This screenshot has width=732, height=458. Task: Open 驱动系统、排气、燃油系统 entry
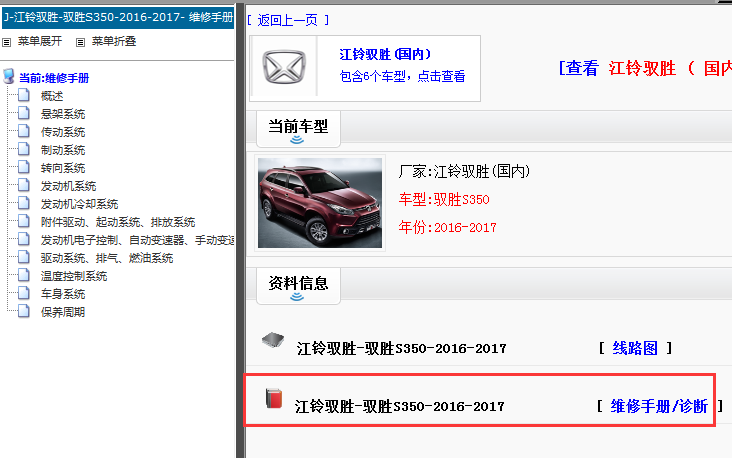pyautogui.click(x=107, y=258)
